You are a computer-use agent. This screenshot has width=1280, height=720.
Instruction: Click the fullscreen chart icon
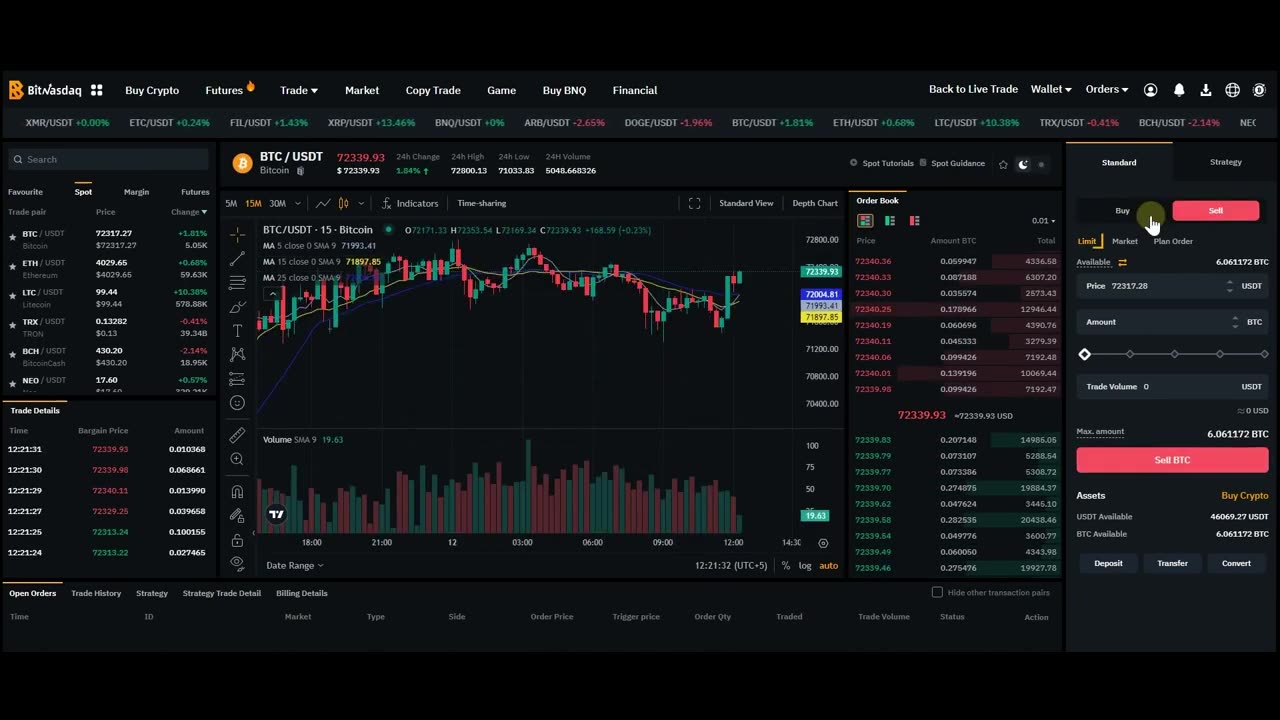point(694,203)
